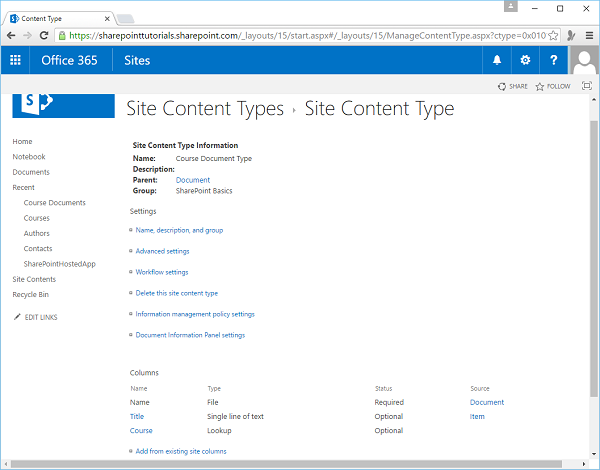600x470 pixels.
Task: Click Delete this site content type
Action: coord(176,293)
